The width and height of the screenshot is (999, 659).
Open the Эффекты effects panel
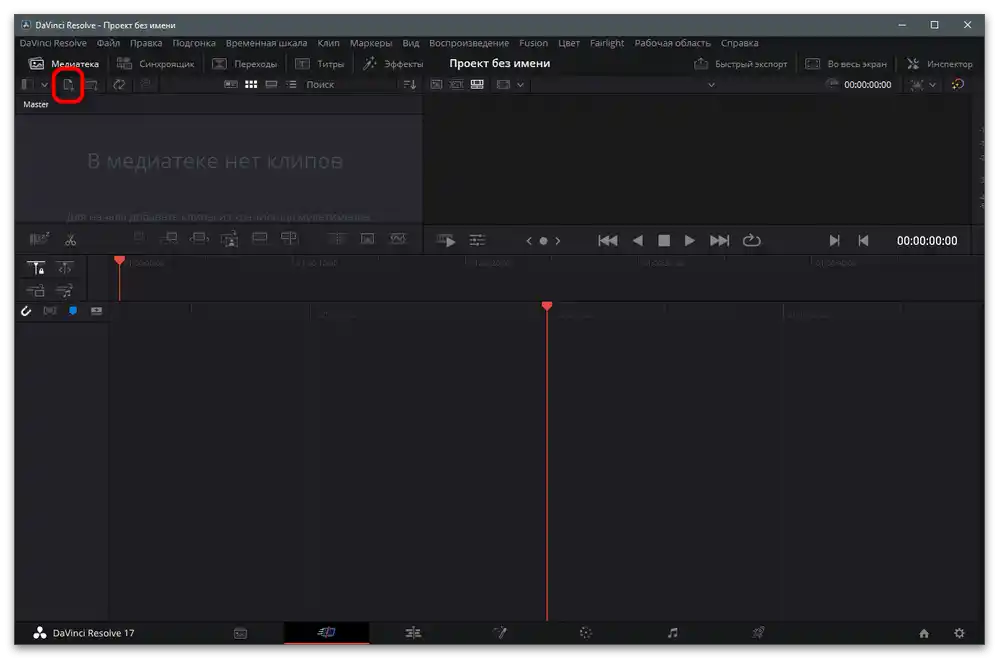point(393,64)
